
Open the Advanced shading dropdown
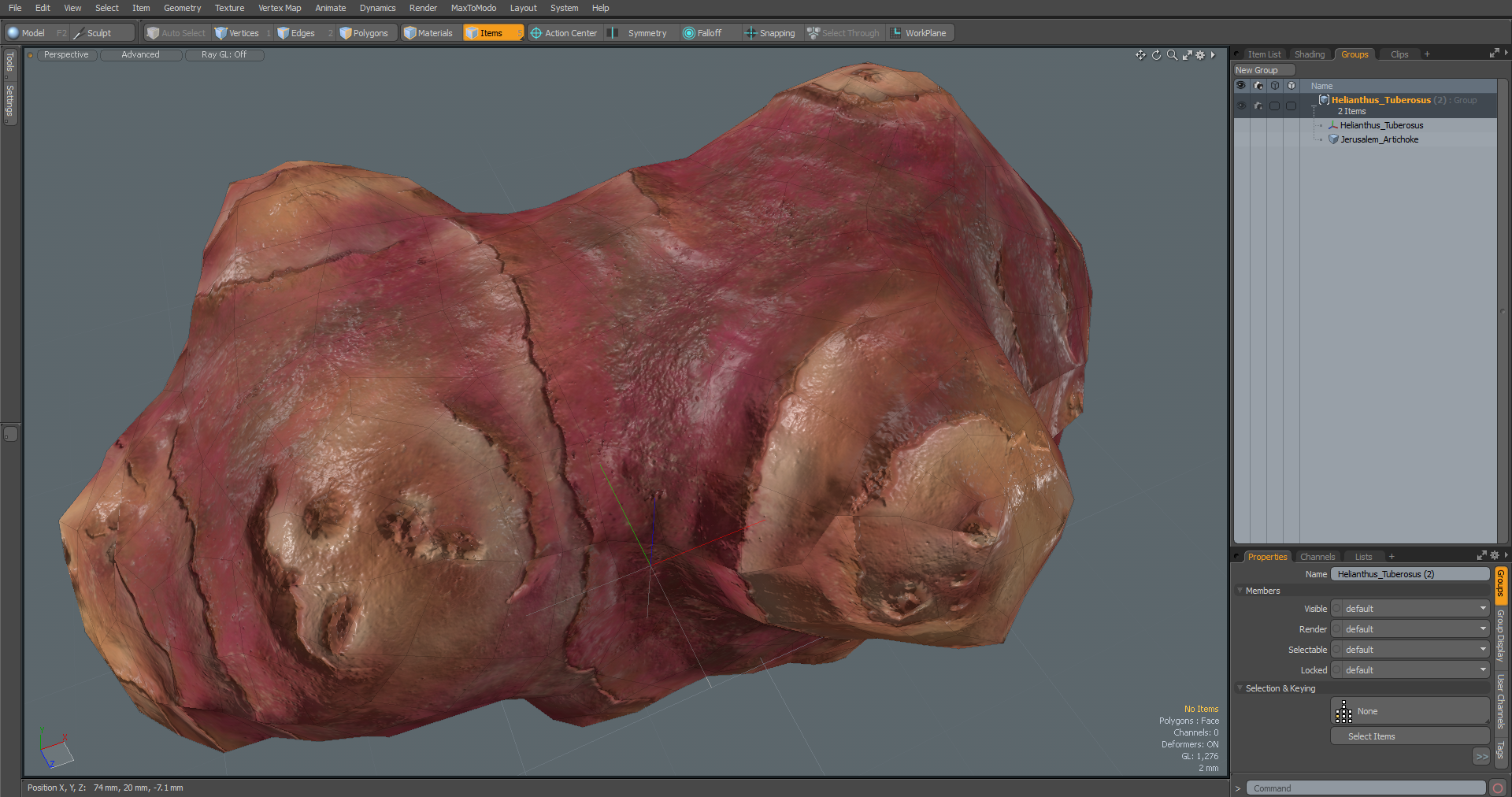coord(140,55)
